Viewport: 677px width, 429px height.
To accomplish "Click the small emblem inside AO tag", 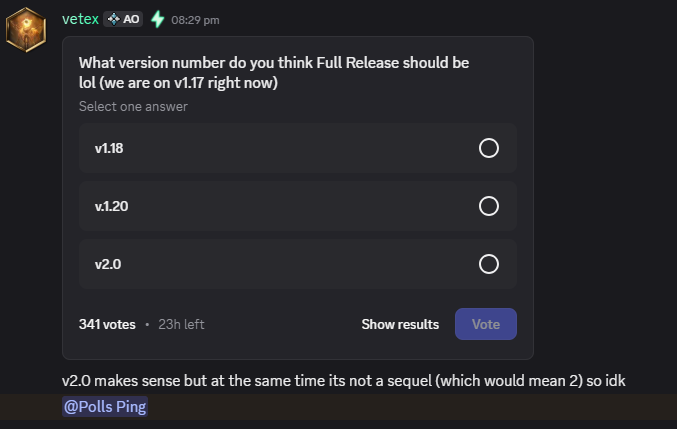I will [x=113, y=19].
